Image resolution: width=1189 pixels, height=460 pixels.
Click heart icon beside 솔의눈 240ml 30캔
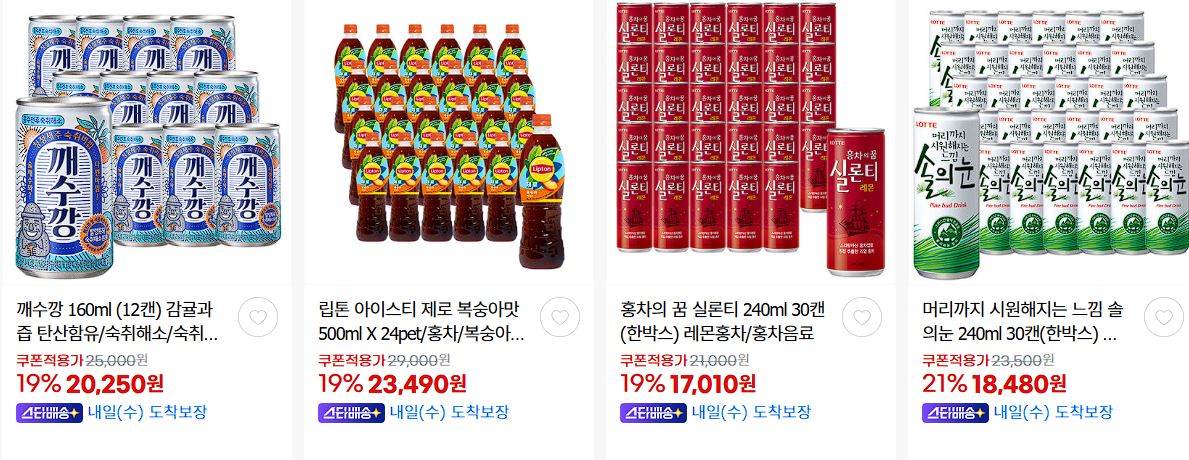(x=1163, y=318)
